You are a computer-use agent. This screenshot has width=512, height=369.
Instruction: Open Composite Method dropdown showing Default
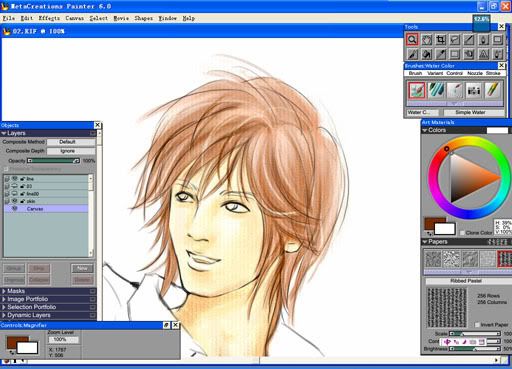click(x=71, y=142)
